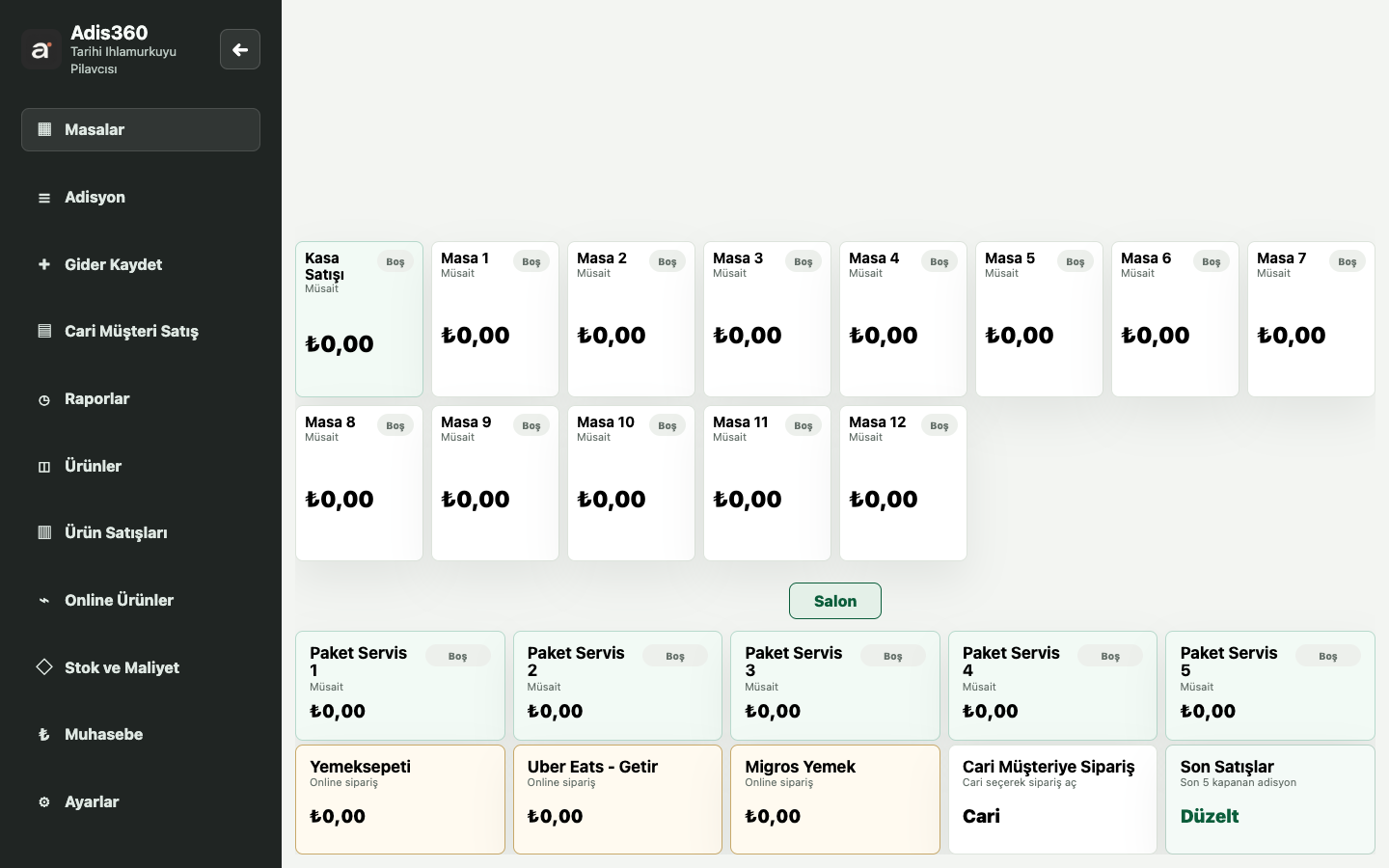Select the Salon button
1389x868 pixels.
pos(835,601)
